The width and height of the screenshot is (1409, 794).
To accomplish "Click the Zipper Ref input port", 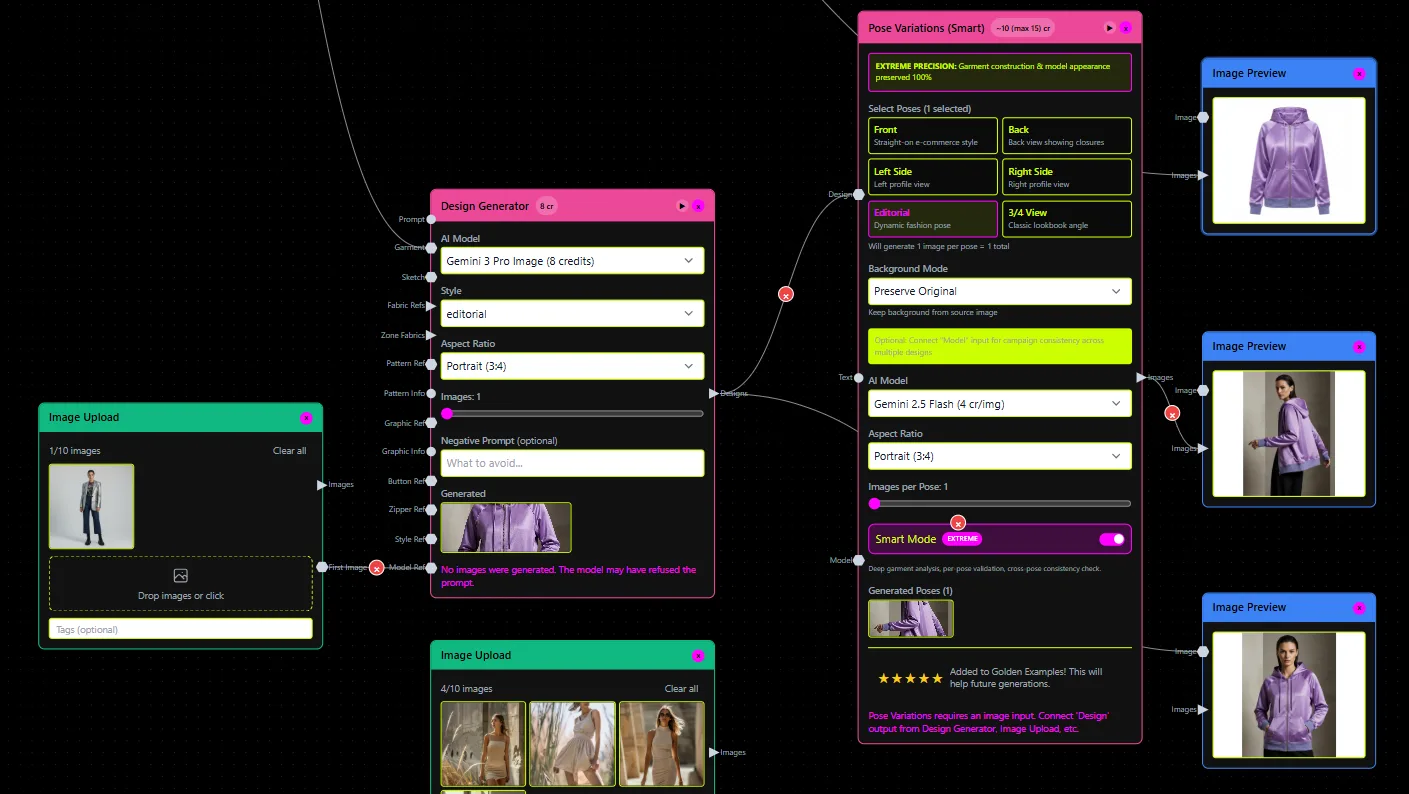I will pos(431,510).
